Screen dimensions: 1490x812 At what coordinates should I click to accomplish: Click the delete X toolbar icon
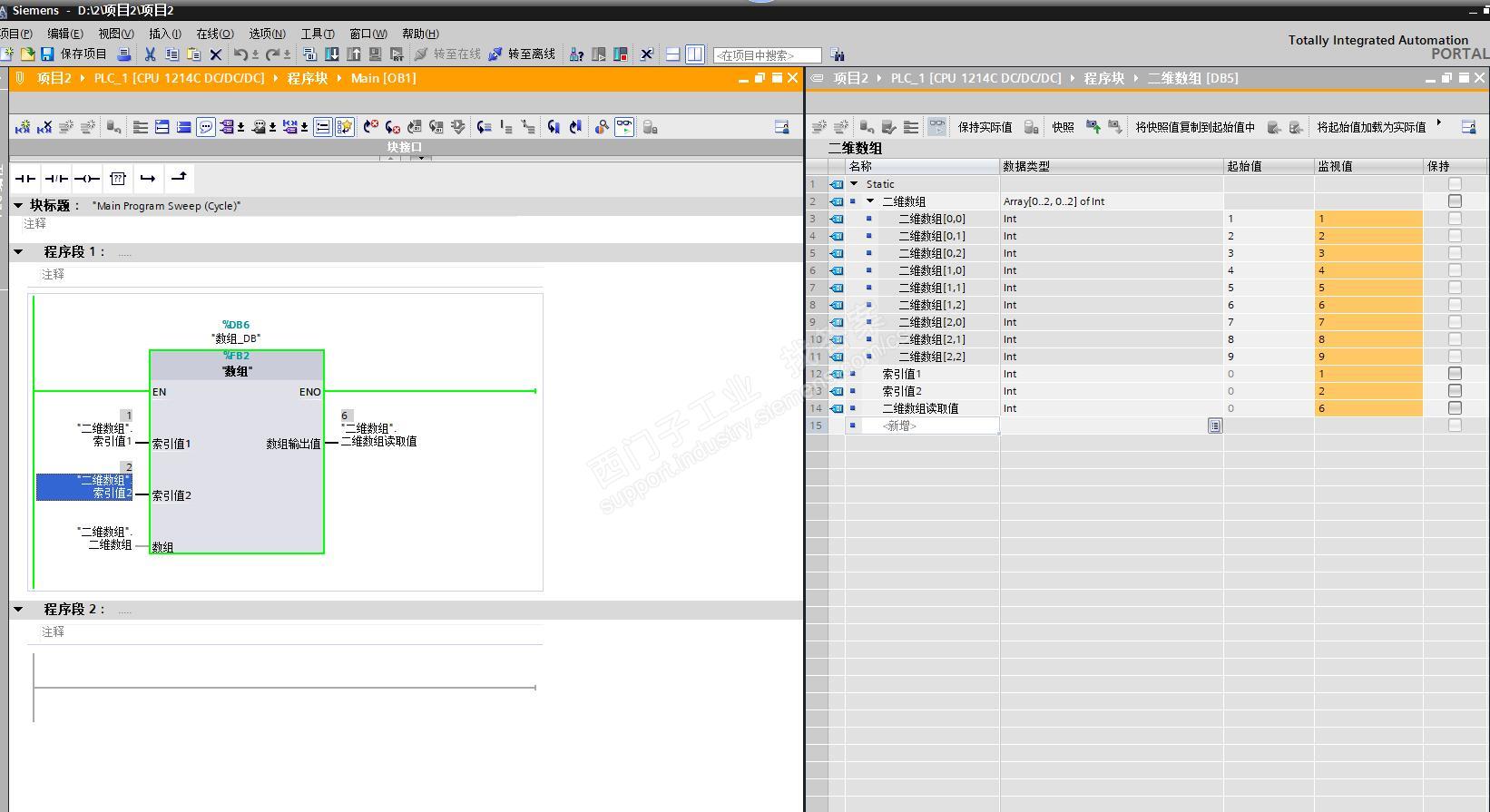point(216,54)
